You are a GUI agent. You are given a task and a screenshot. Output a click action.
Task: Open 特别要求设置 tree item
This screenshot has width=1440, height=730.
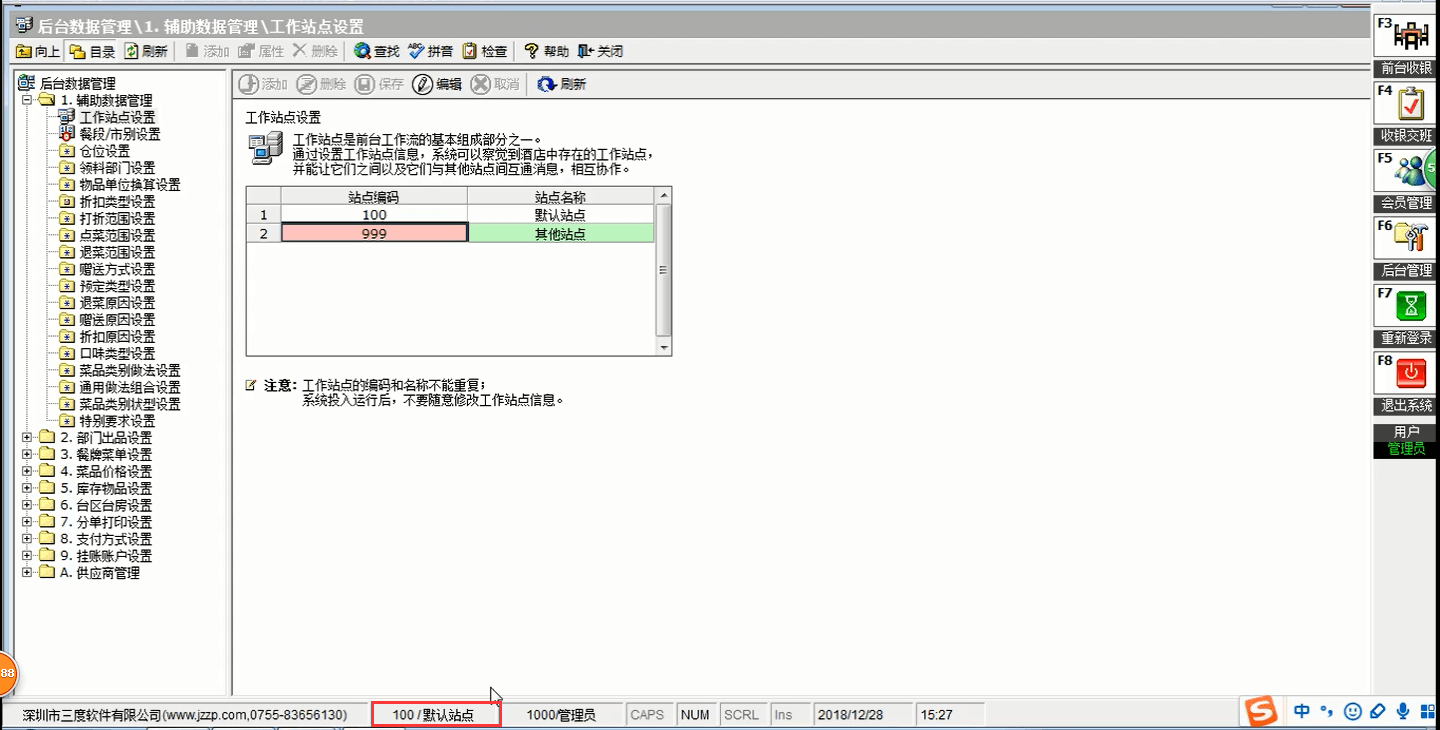pyautogui.click(x=117, y=421)
